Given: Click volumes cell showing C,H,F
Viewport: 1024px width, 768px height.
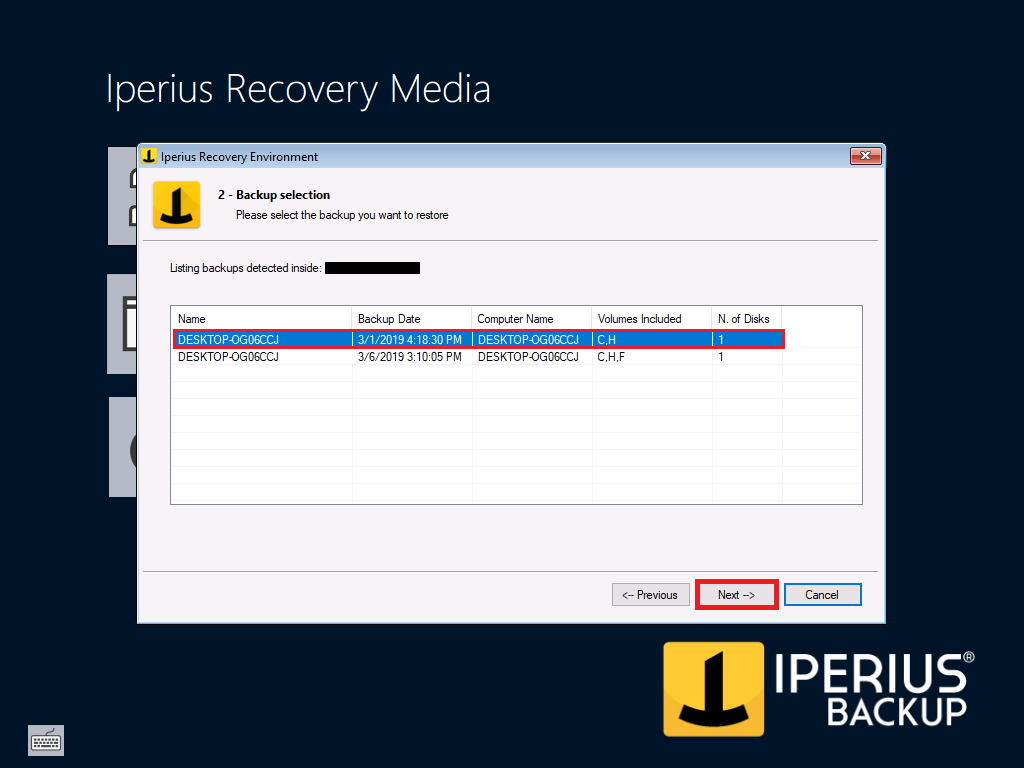Looking at the screenshot, I should 652,357.
